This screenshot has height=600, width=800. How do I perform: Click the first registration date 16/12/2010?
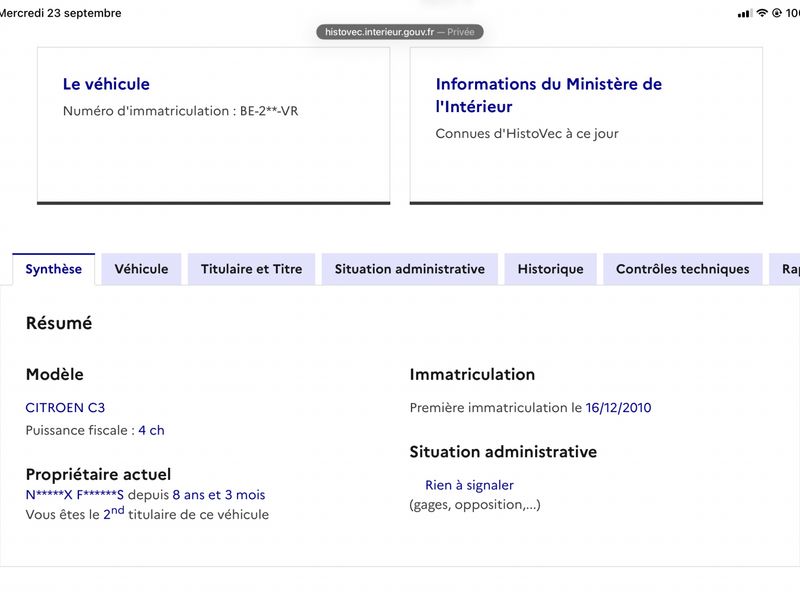coord(618,408)
